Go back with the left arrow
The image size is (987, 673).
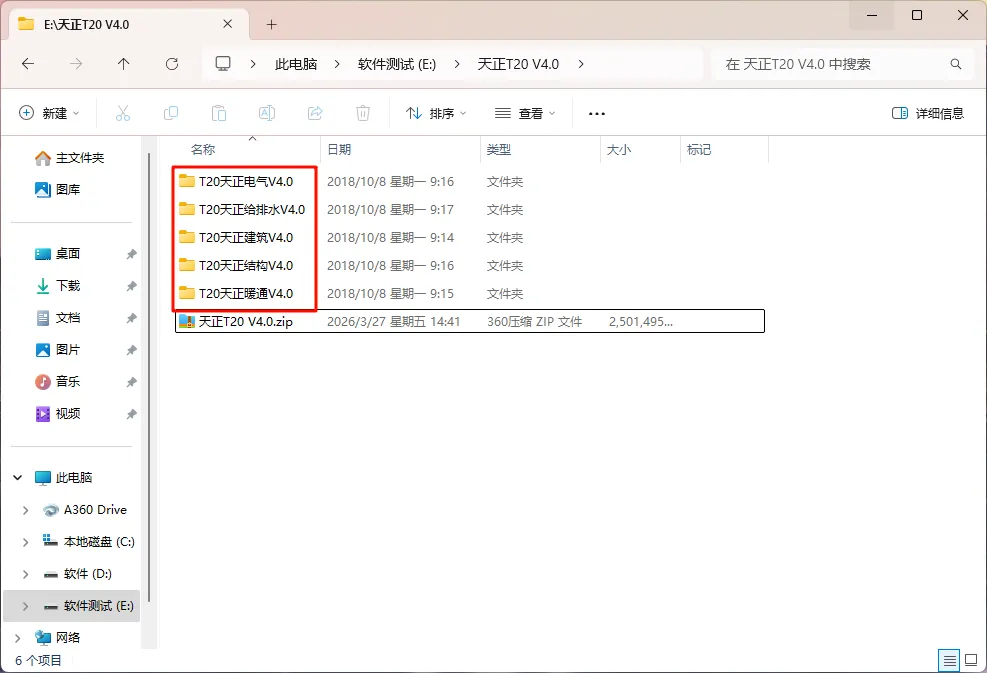tap(28, 64)
